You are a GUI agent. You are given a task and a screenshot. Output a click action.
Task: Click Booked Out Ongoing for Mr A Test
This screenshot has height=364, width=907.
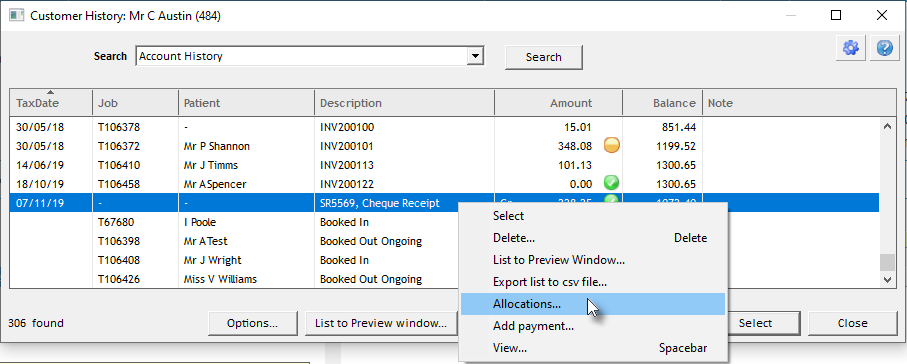[371, 241]
